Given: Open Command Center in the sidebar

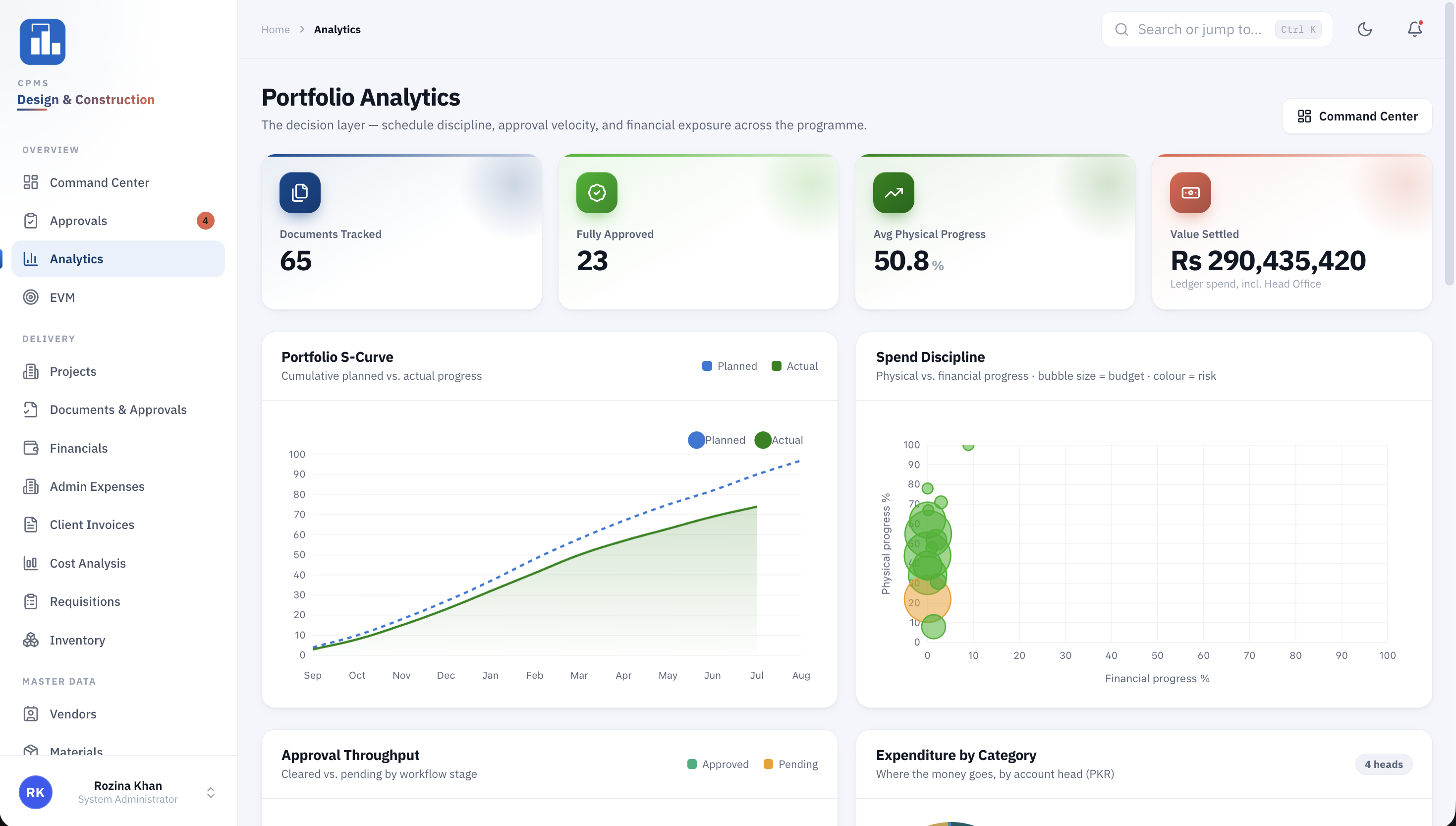Looking at the screenshot, I should (x=118, y=182).
